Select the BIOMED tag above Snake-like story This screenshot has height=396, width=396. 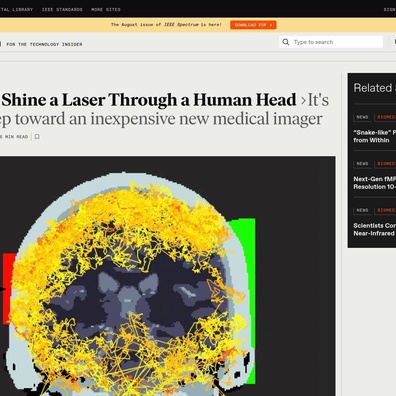click(x=386, y=117)
